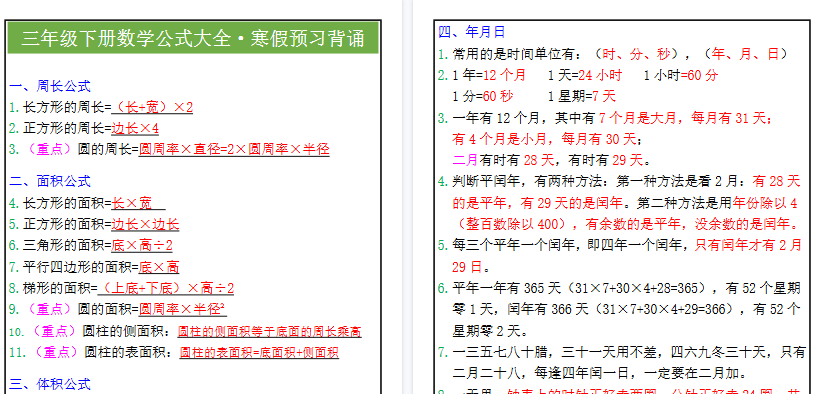
Task: Select the heading 一、周长公式
Action: pyautogui.click(x=50, y=86)
